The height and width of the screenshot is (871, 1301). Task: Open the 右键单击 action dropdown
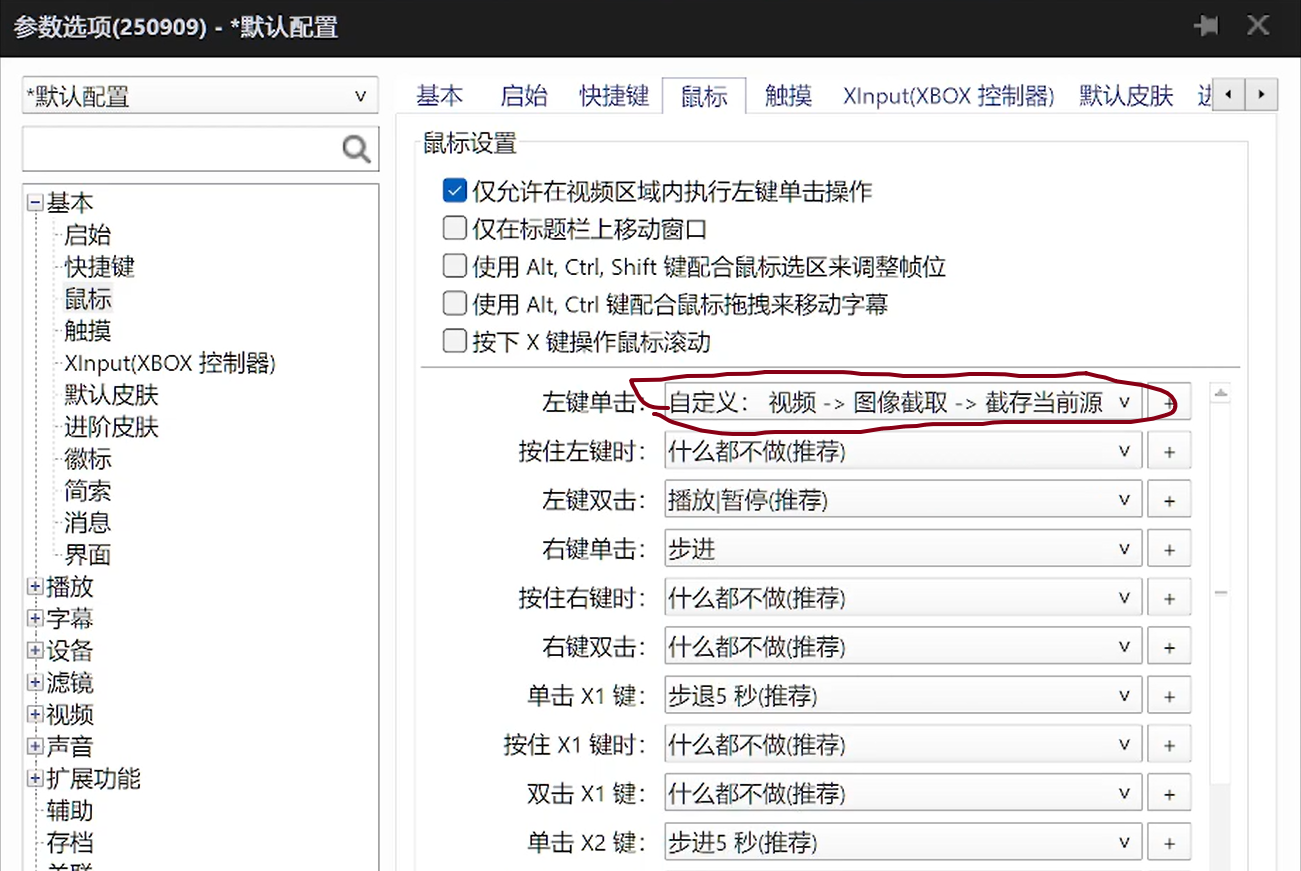pos(902,549)
